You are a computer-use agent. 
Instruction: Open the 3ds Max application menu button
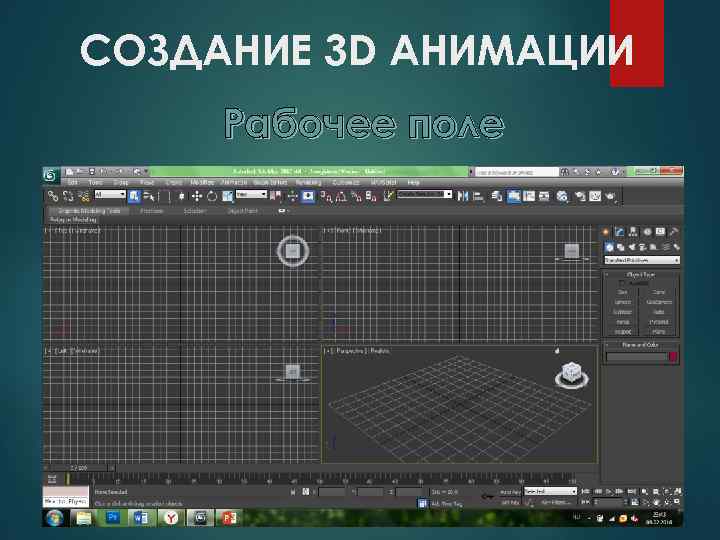click(51, 175)
